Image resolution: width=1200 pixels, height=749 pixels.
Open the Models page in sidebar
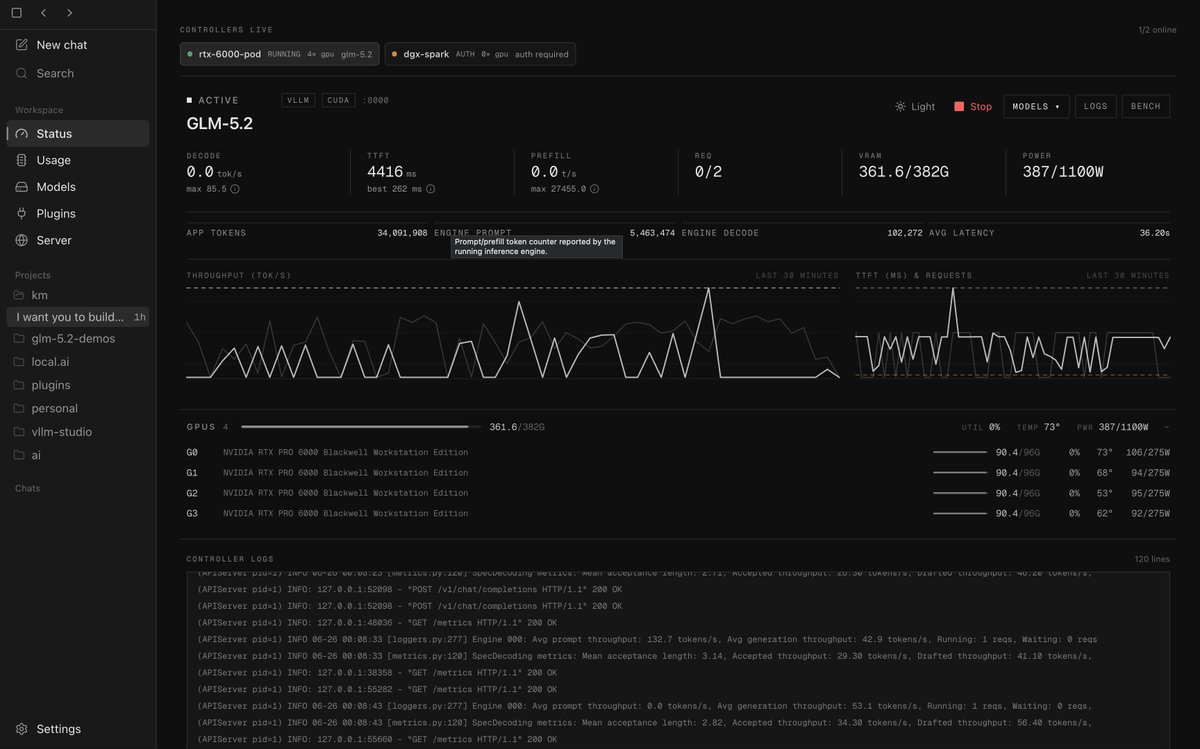coord(78,187)
